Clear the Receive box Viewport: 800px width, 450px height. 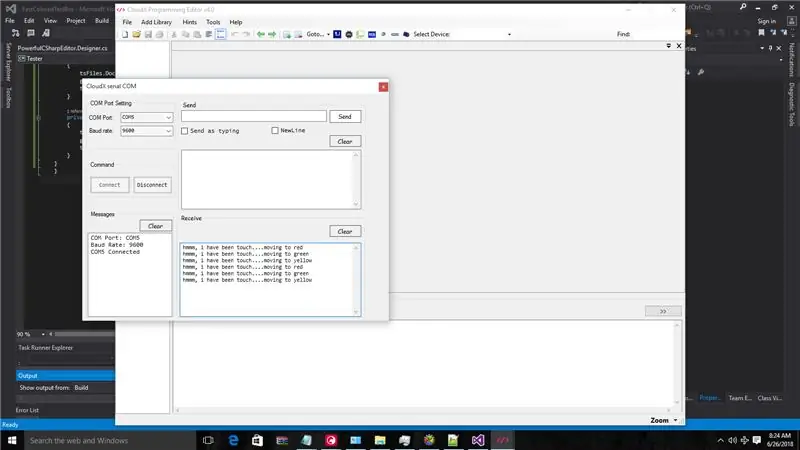point(345,231)
